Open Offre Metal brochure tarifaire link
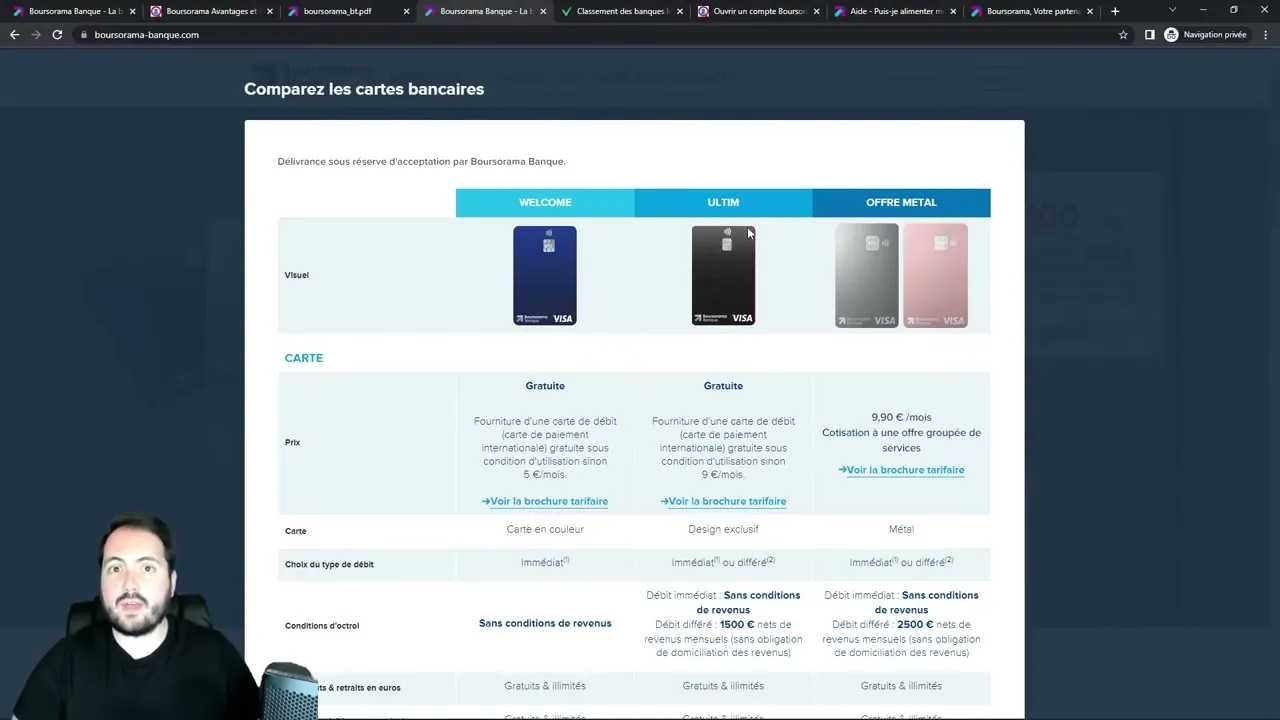 [x=905, y=470]
